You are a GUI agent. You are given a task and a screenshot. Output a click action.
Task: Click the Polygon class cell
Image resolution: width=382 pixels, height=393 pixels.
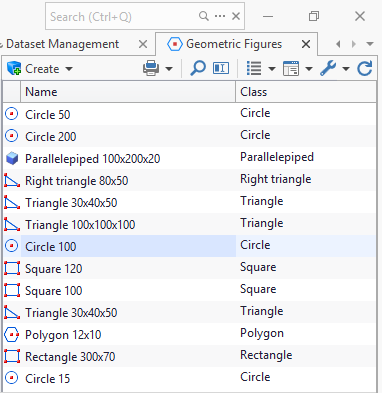[x=306, y=334]
